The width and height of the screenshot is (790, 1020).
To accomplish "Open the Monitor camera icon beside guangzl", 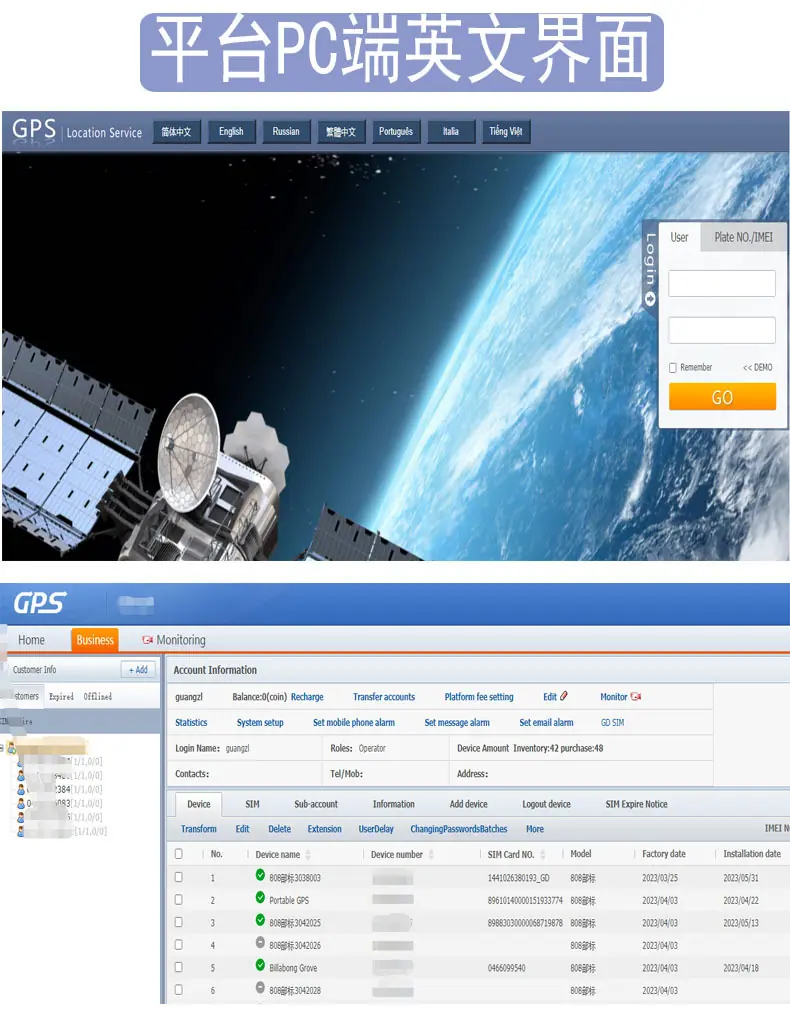I will (636, 696).
